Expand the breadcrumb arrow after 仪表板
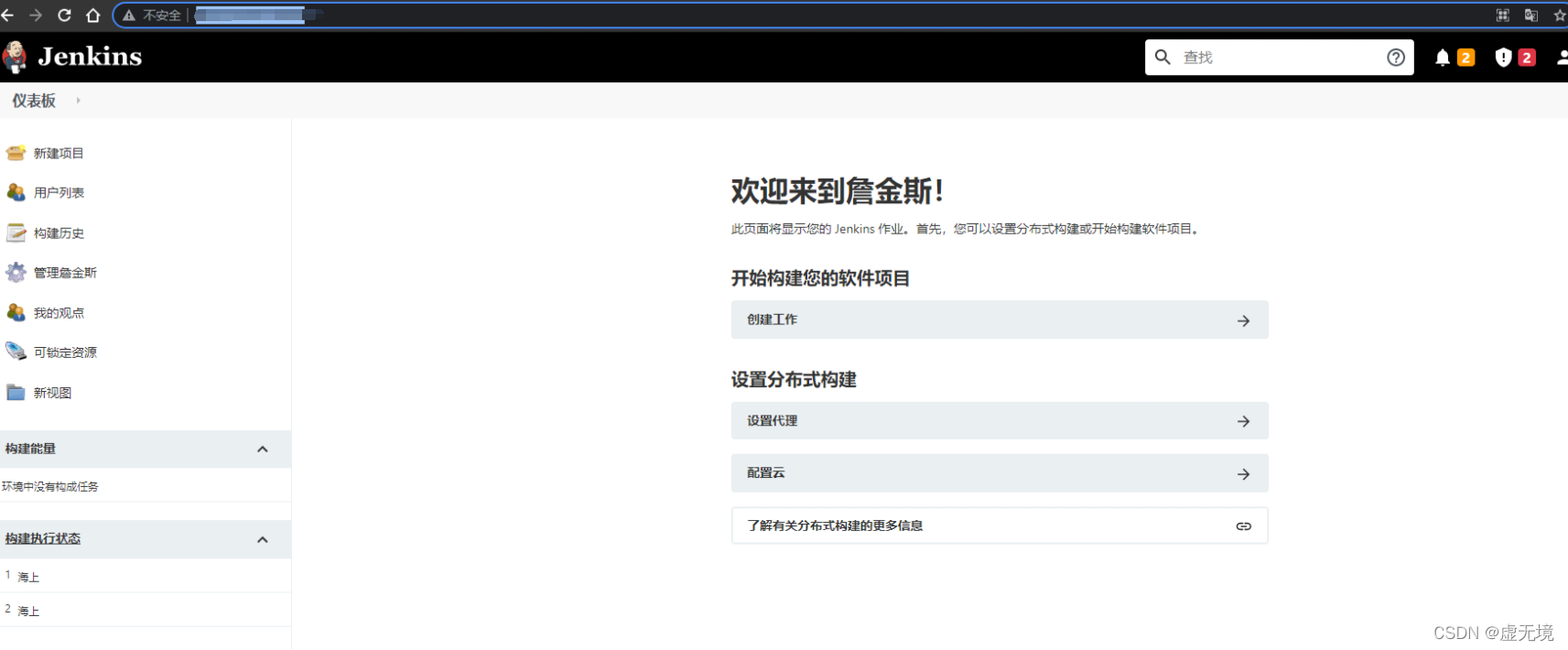This screenshot has height=650, width=1568. pos(78,101)
